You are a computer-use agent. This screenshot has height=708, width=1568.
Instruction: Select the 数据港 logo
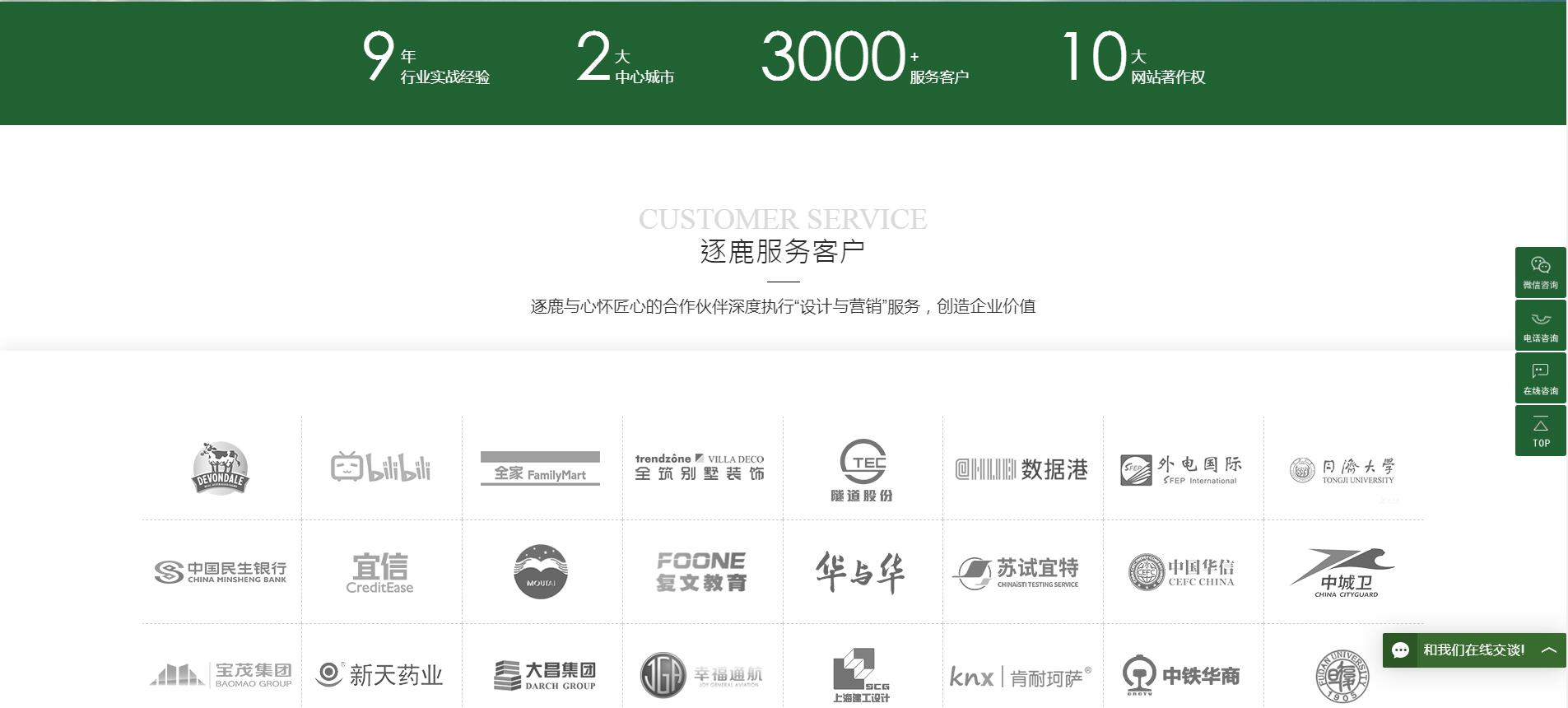(1021, 469)
